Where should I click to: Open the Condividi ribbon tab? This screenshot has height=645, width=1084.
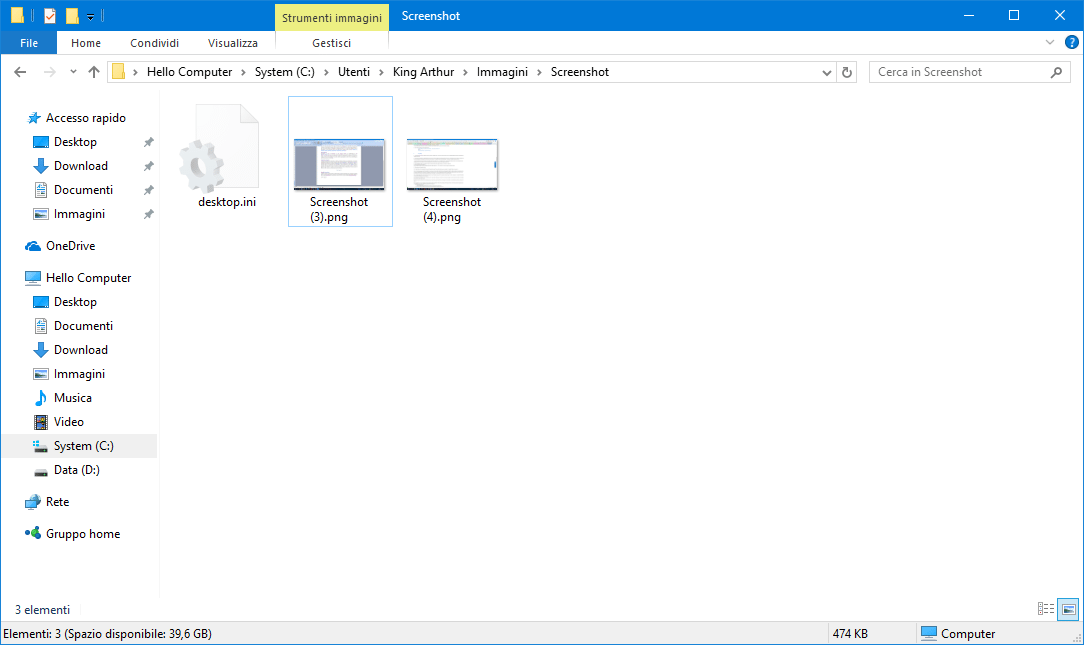154,43
